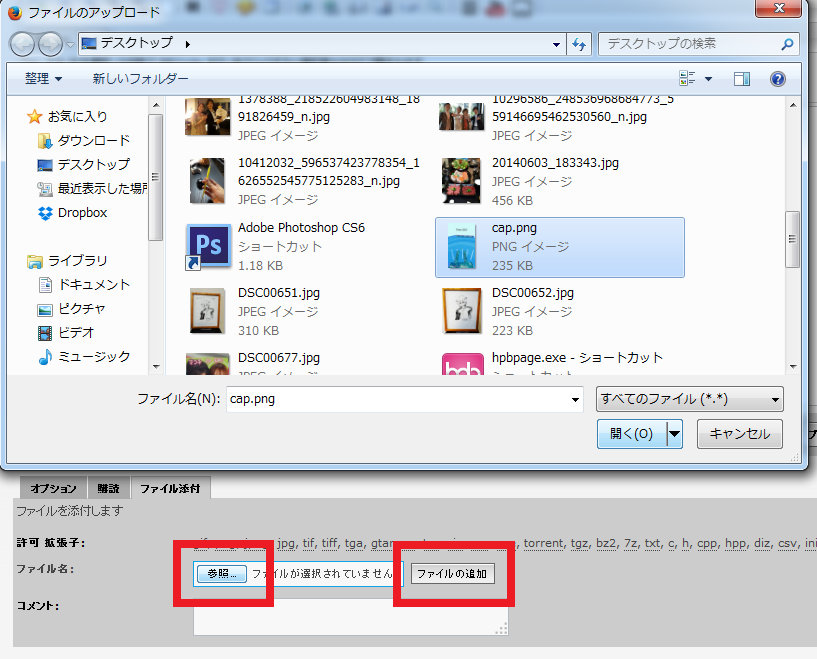Click the search magnifier icon
817x659 pixels.
coord(787,44)
